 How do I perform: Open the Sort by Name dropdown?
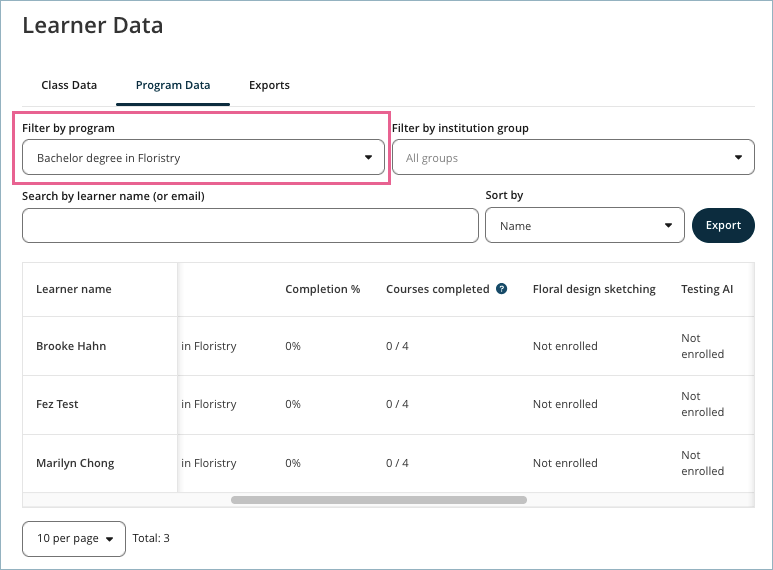tap(584, 226)
